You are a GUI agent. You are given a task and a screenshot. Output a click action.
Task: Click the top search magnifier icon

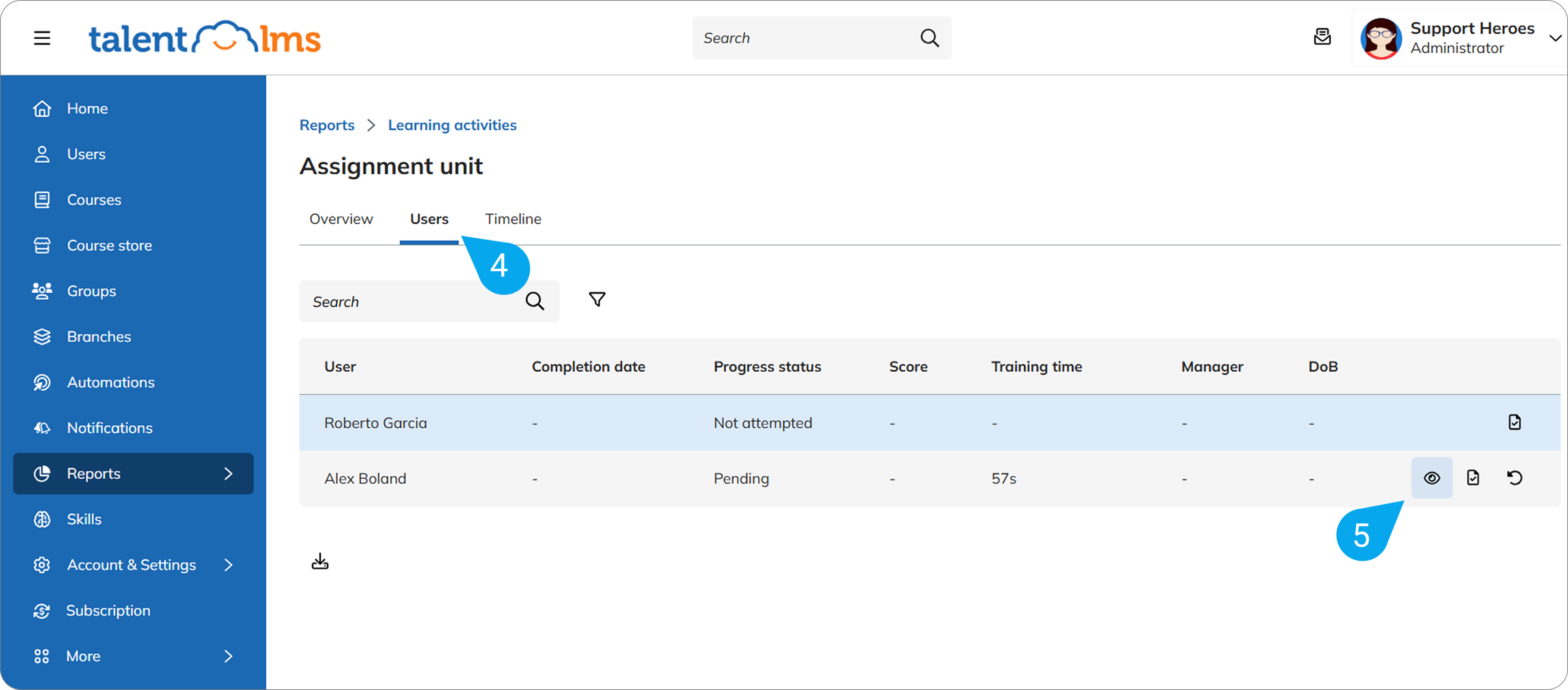pos(930,38)
